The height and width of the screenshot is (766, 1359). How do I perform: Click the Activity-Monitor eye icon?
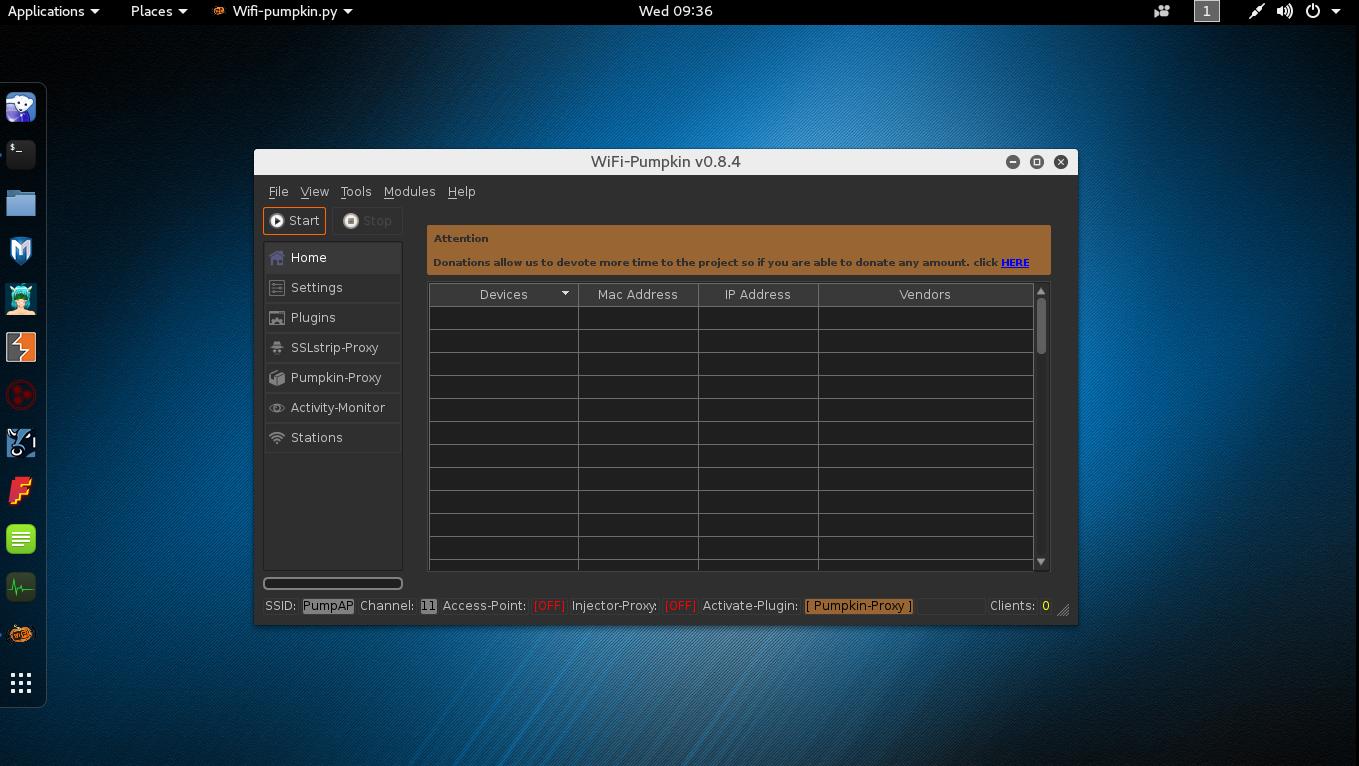(x=277, y=407)
